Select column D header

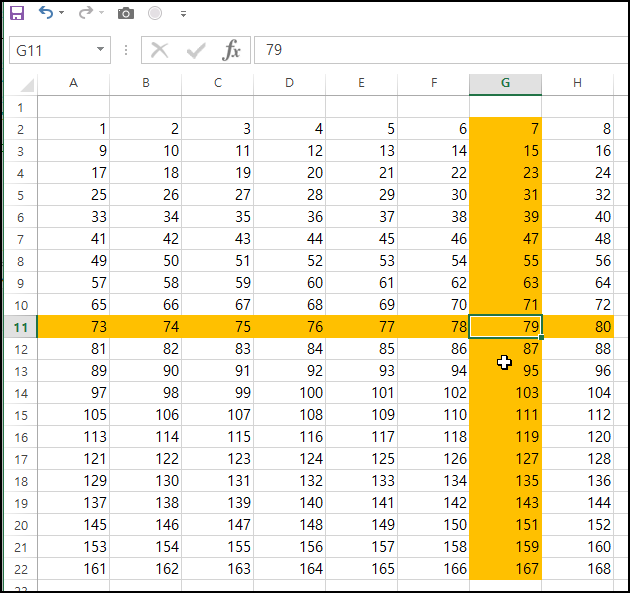(289, 84)
